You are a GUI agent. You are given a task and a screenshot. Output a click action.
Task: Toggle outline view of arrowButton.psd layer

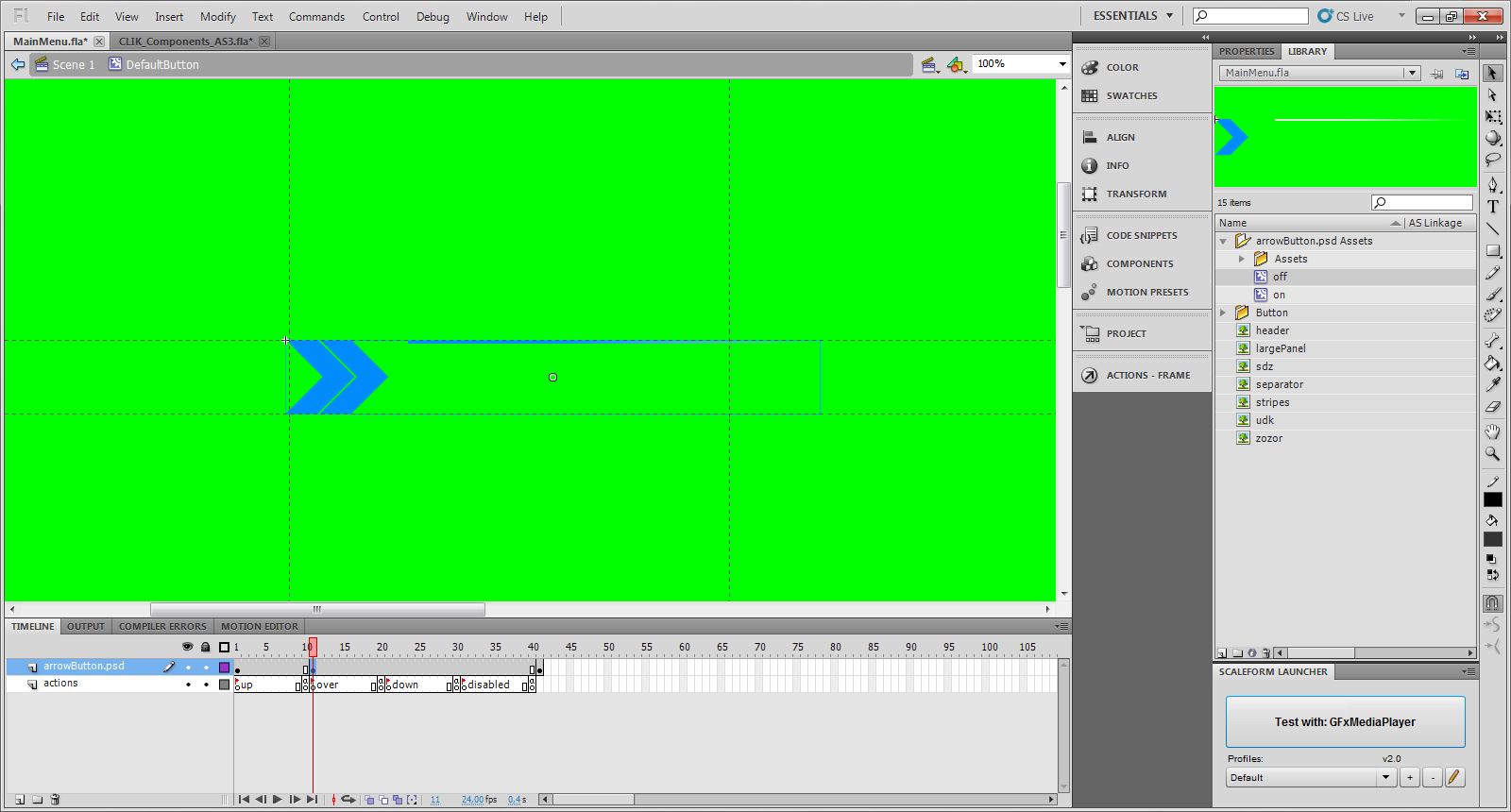(224, 668)
